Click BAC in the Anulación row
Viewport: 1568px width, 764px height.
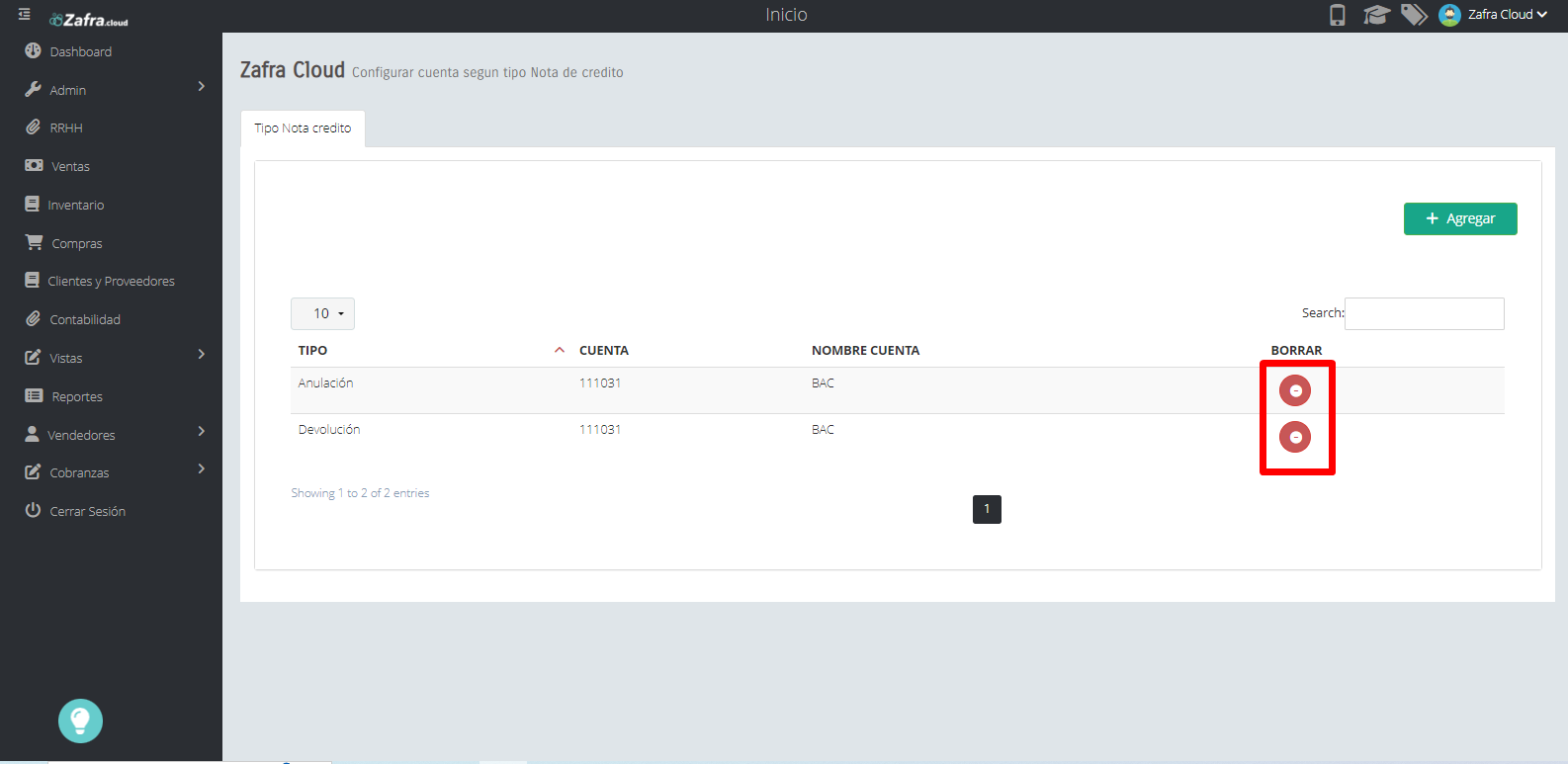pos(823,383)
